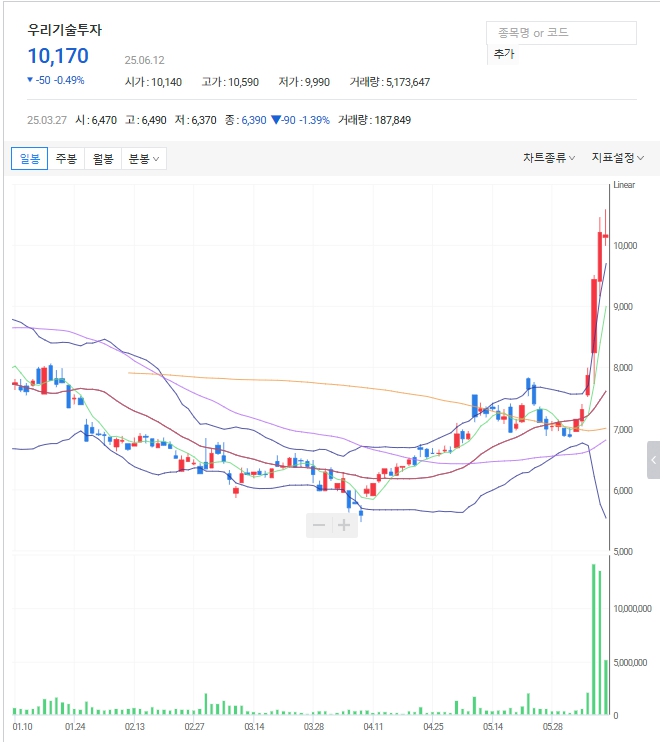Click the 종목명 or 코드 search field
Screen dimensions: 672x742
561,33
